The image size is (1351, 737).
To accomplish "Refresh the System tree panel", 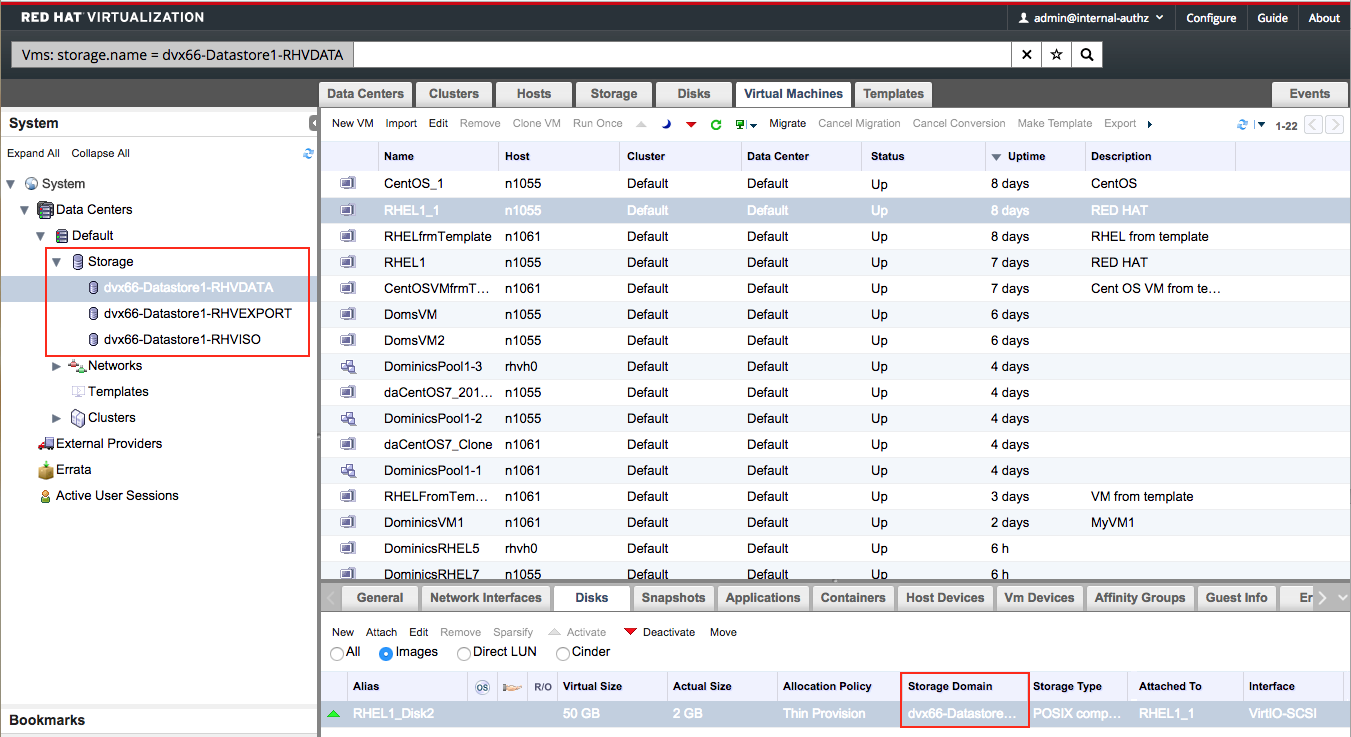I will click(308, 153).
